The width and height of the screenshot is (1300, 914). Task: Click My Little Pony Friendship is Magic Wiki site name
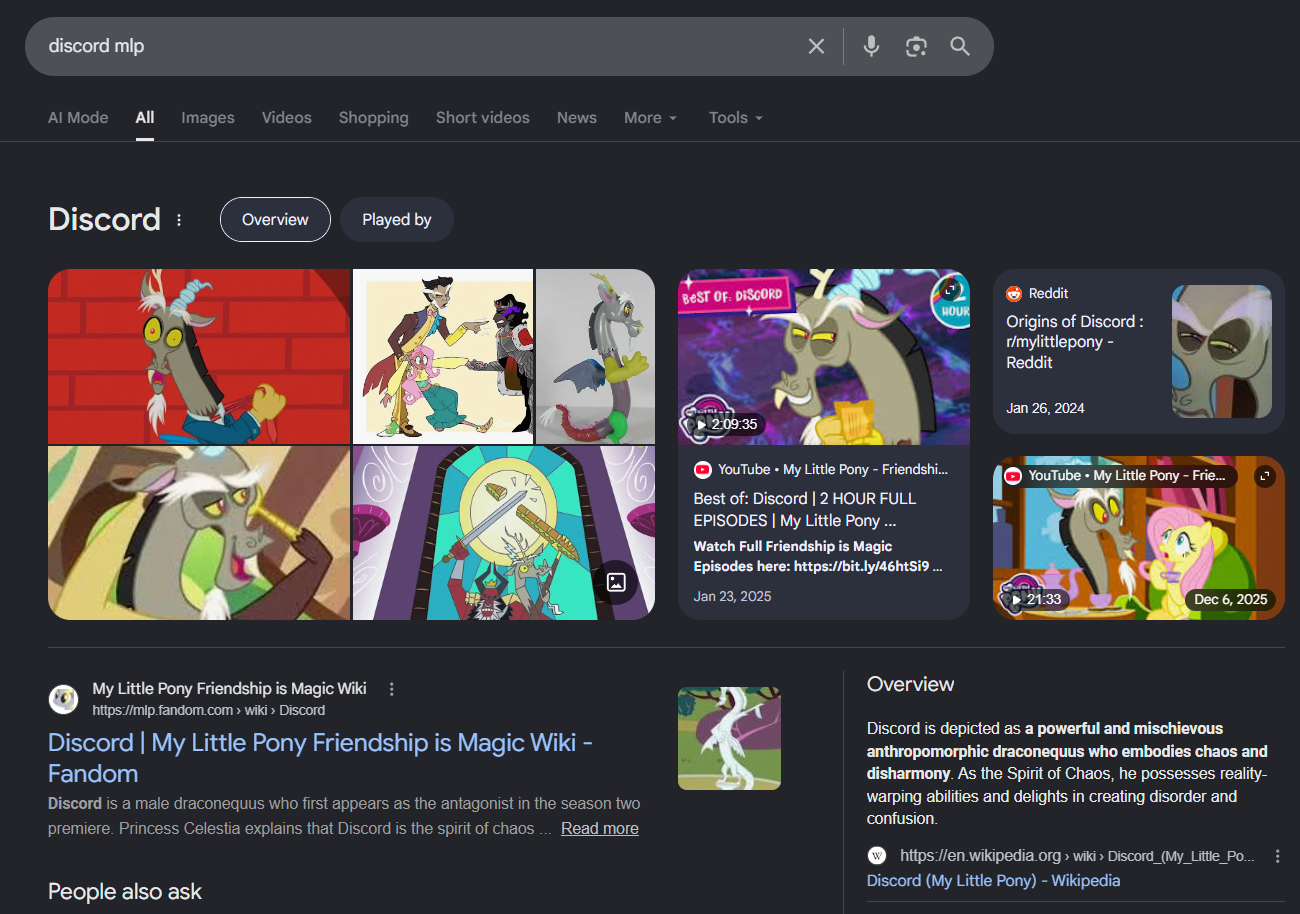coord(229,688)
